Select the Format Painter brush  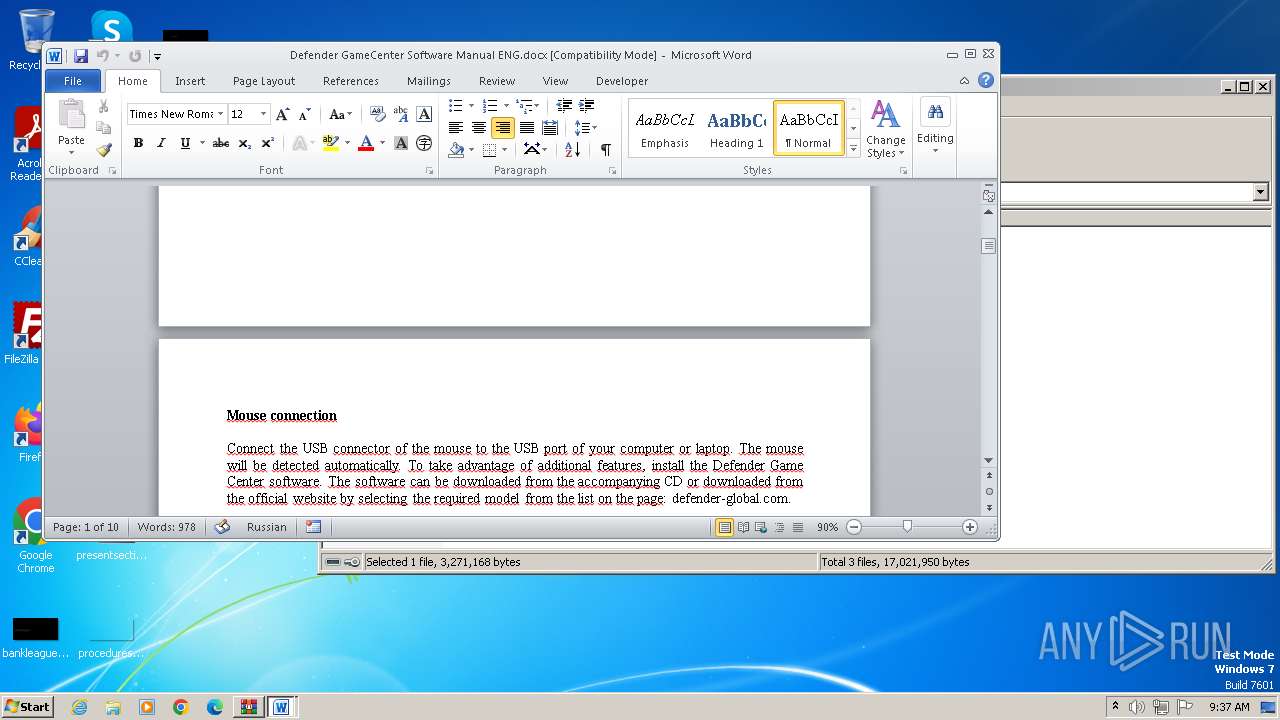(103, 150)
